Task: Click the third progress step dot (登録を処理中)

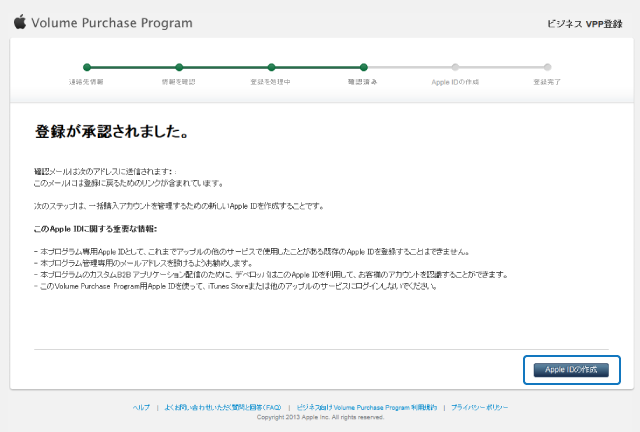Action: [x=271, y=67]
